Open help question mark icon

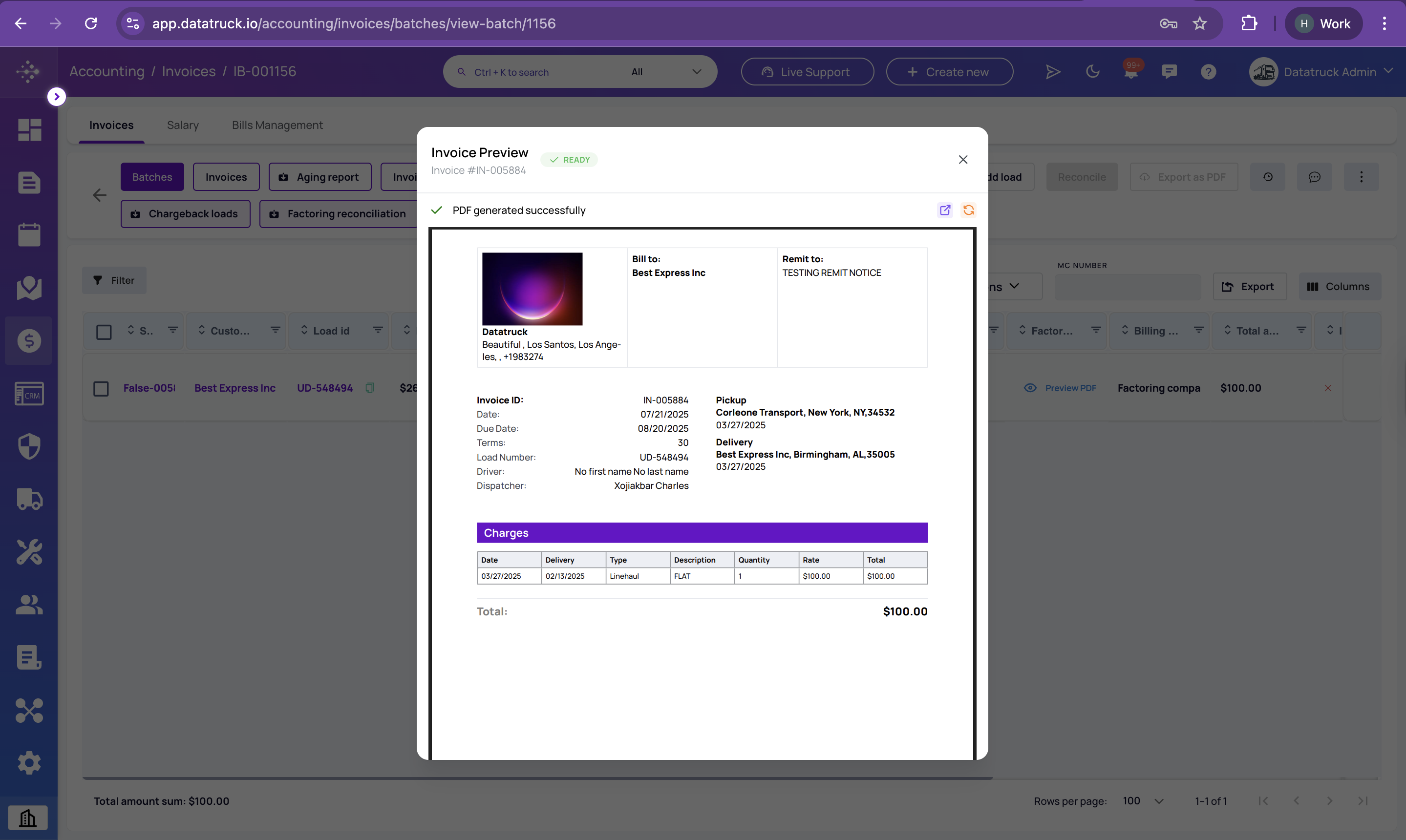pos(1208,72)
